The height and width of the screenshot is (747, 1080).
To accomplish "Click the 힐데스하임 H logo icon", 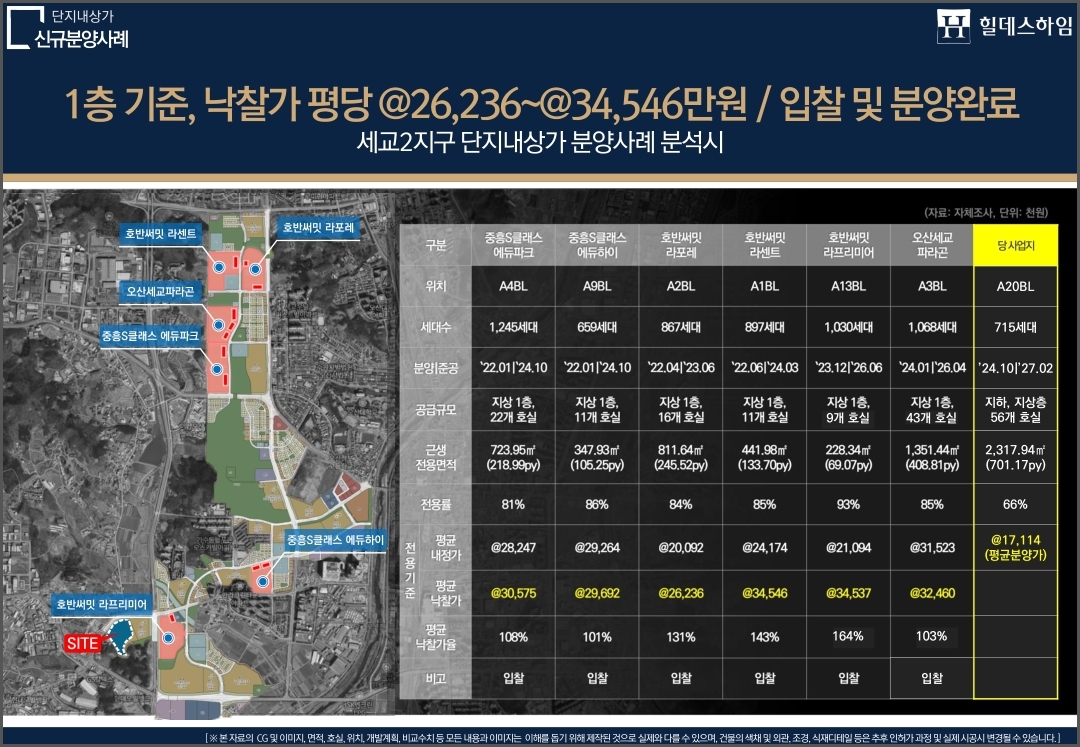I will coord(953,26).
